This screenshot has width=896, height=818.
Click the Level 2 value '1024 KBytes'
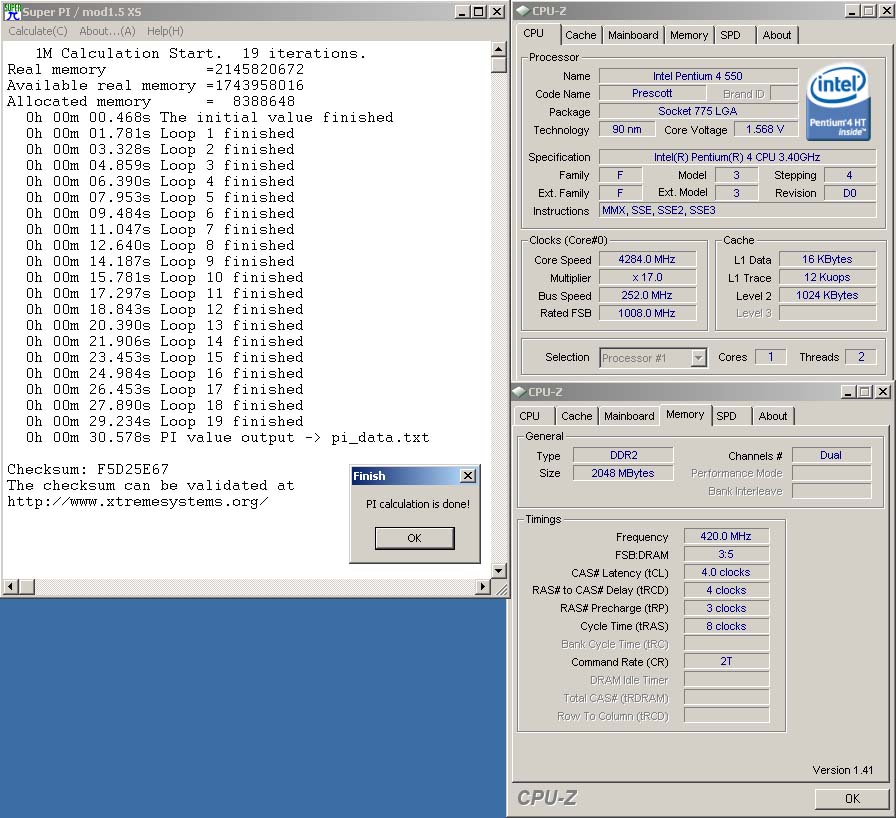coord(827,295)
